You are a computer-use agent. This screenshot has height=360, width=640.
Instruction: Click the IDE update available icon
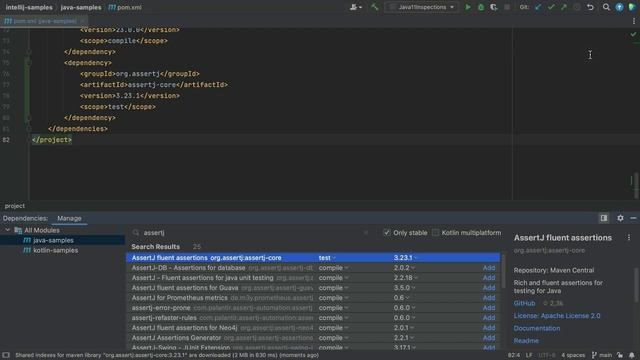(x=620, y=7)
